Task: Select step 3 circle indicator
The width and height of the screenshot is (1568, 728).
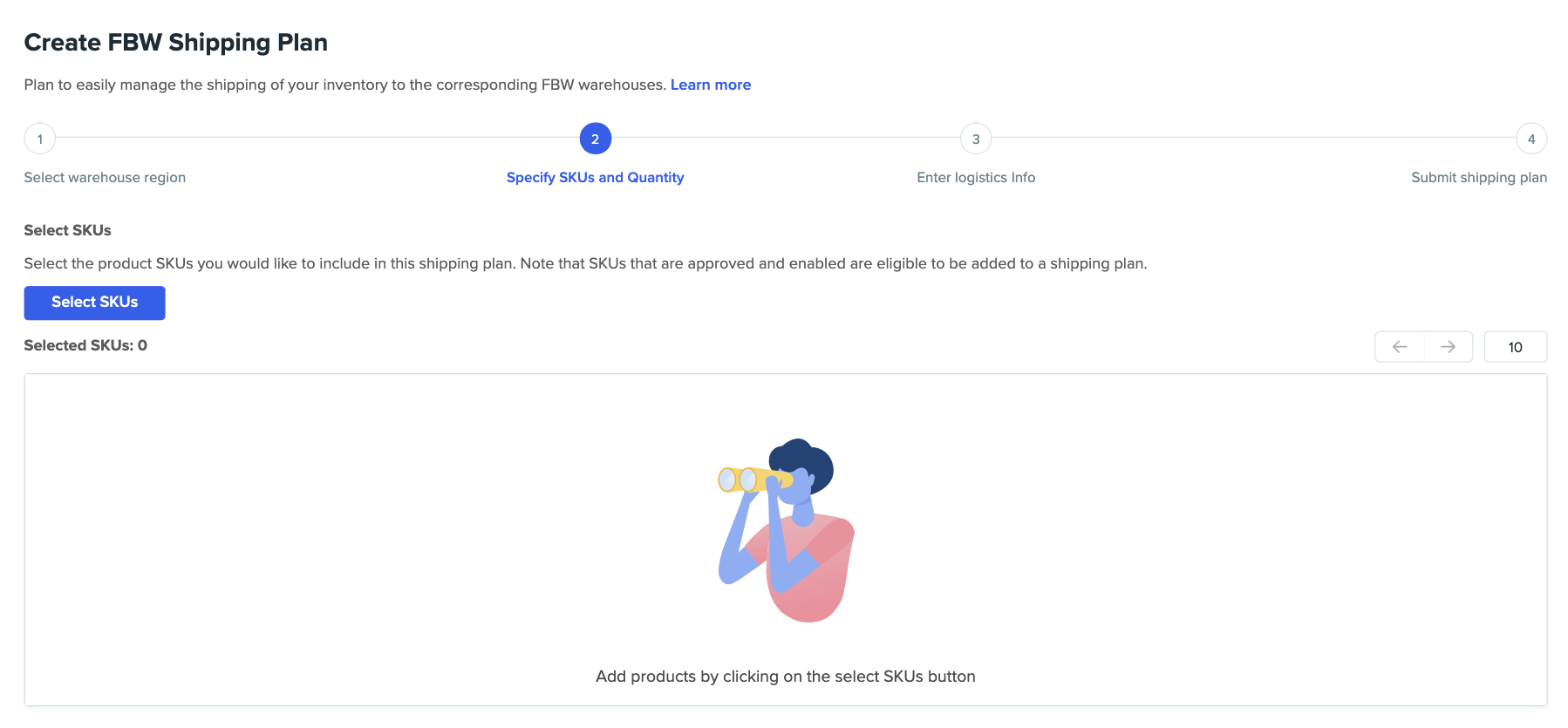Action: [x=976, y=139]
